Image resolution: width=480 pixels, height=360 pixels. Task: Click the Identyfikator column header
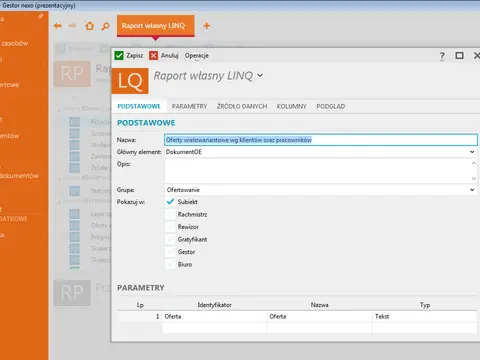point(214,305)
